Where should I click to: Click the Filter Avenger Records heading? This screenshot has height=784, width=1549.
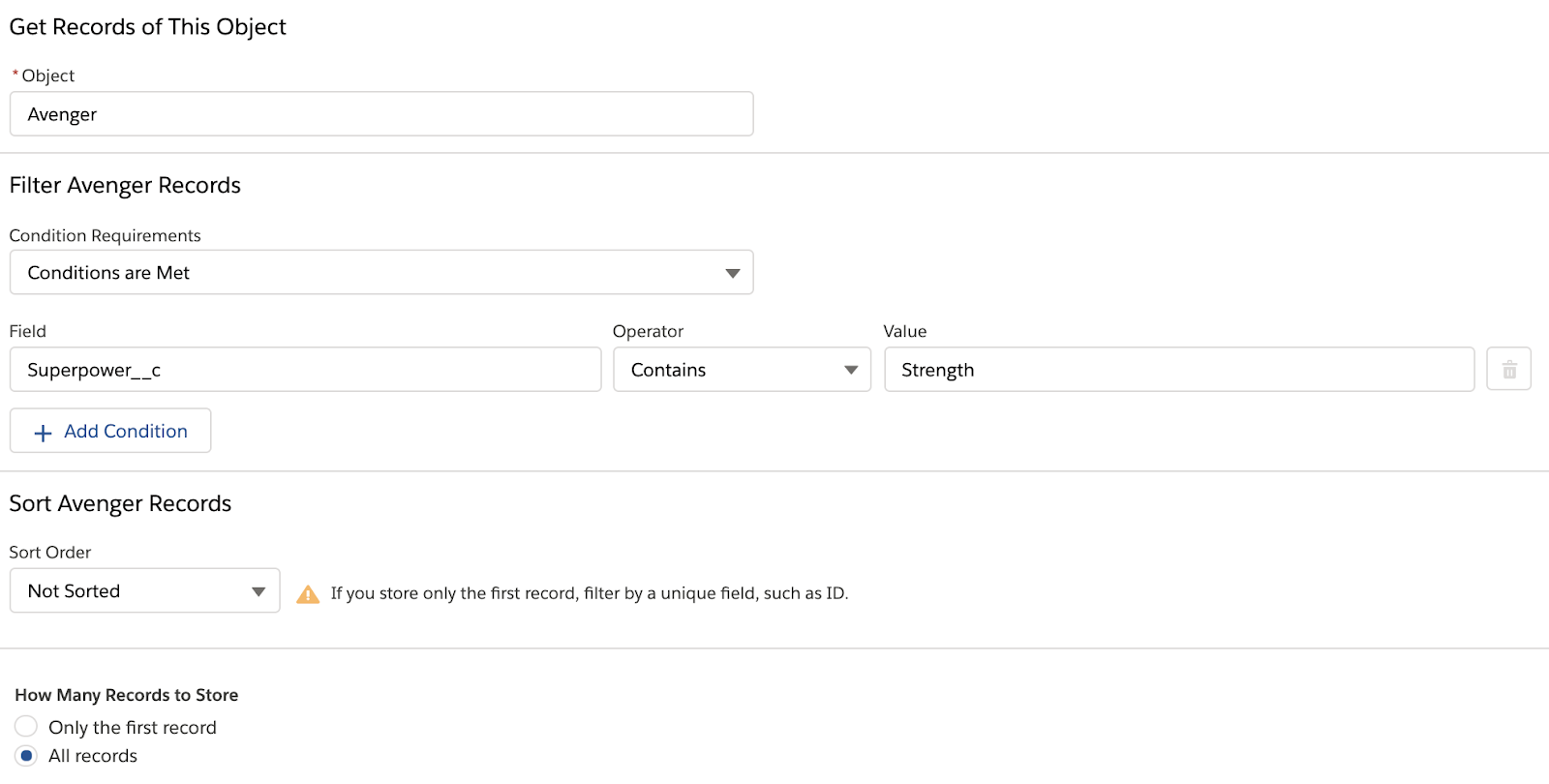pyautogui.click(x=125, y=185)
